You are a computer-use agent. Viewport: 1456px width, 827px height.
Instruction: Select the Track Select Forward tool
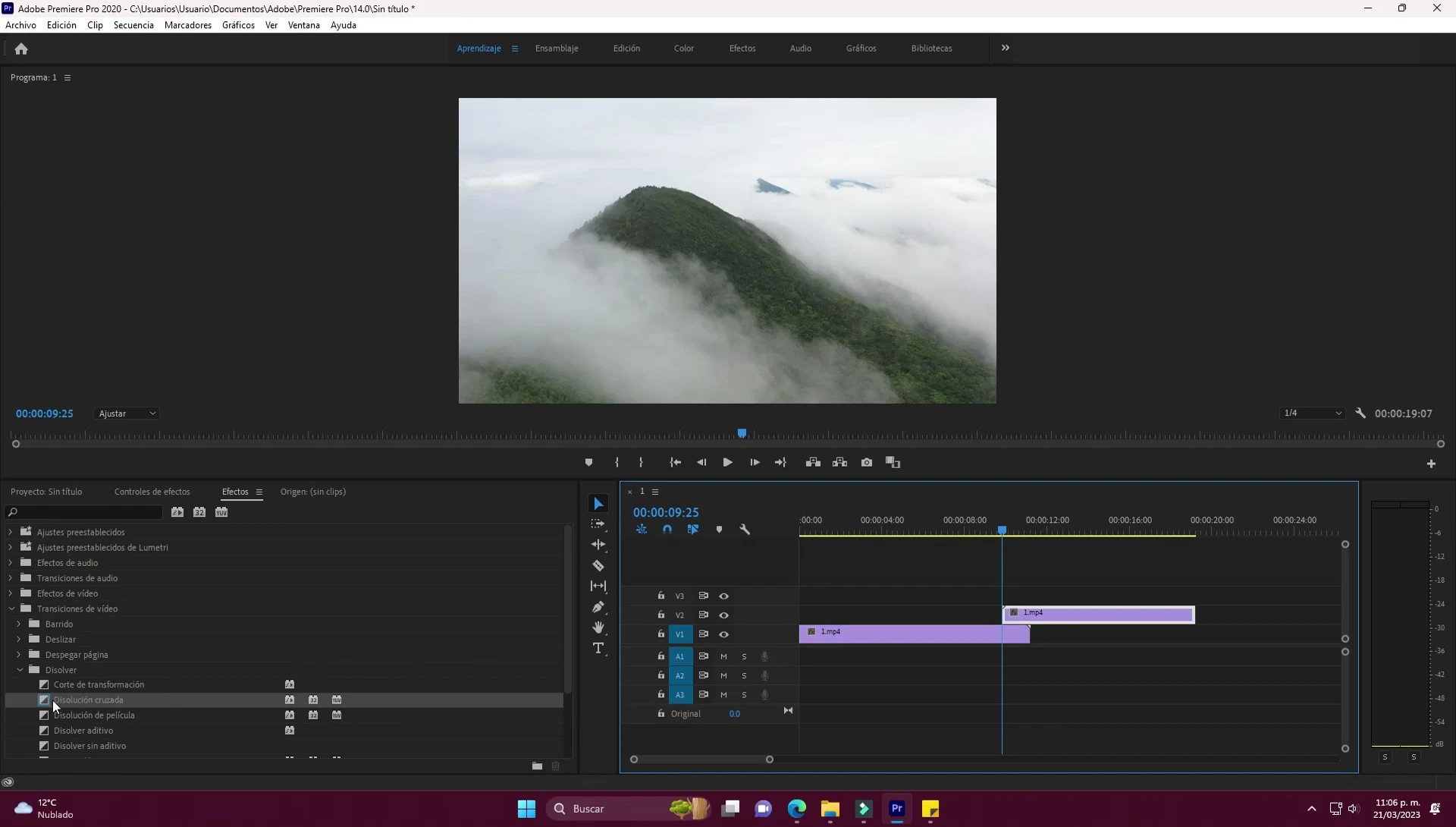598,524
